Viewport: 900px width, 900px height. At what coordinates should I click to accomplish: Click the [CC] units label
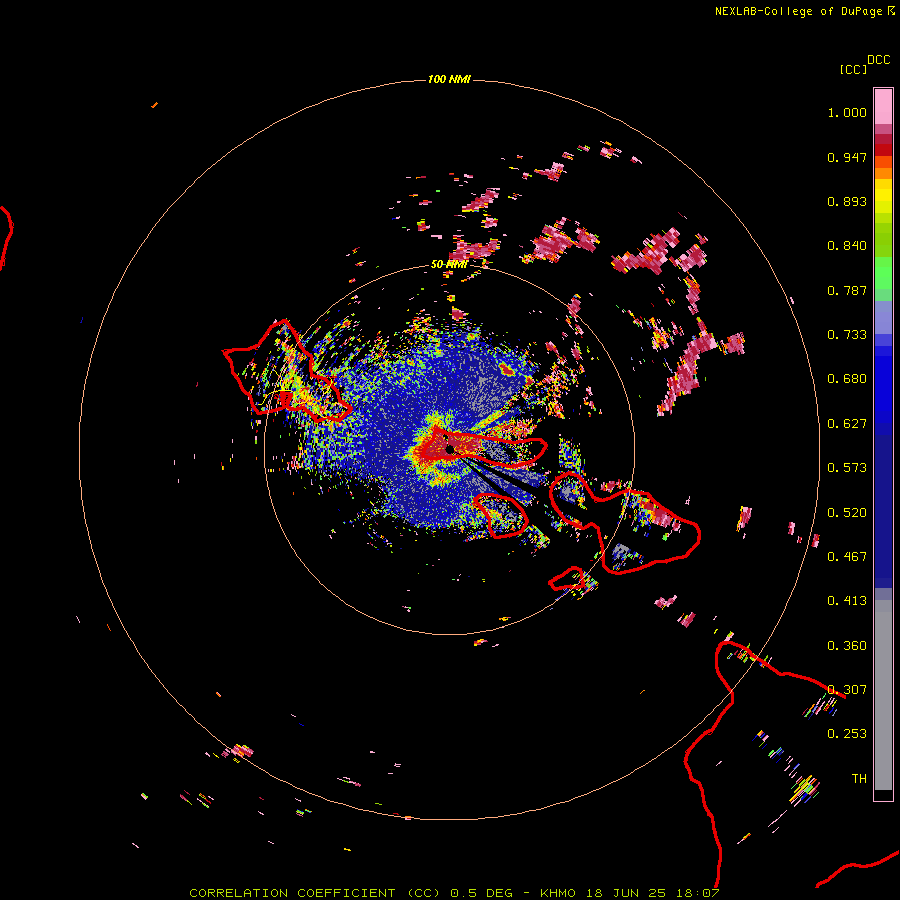[853, 69]
